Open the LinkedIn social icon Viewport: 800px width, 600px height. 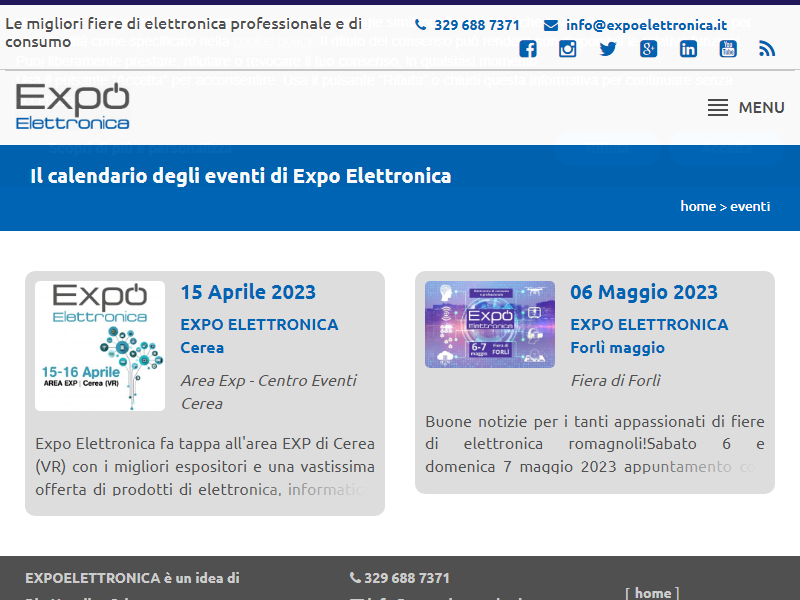[x=688, y=49]
